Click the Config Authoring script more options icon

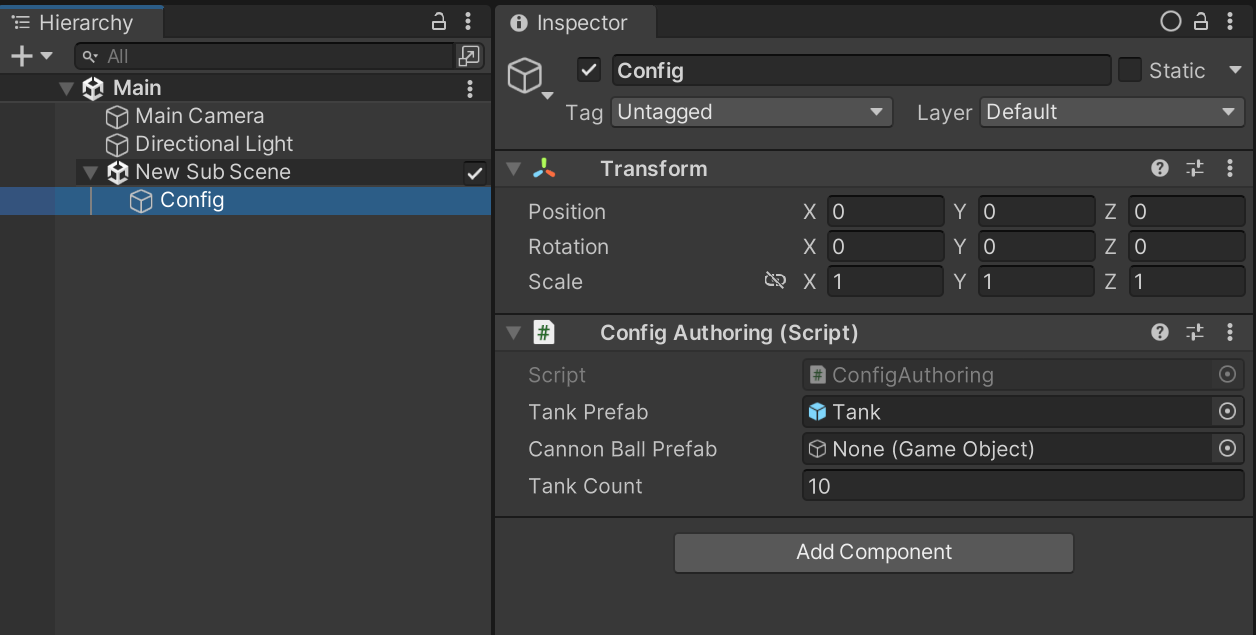(1230, 333)
